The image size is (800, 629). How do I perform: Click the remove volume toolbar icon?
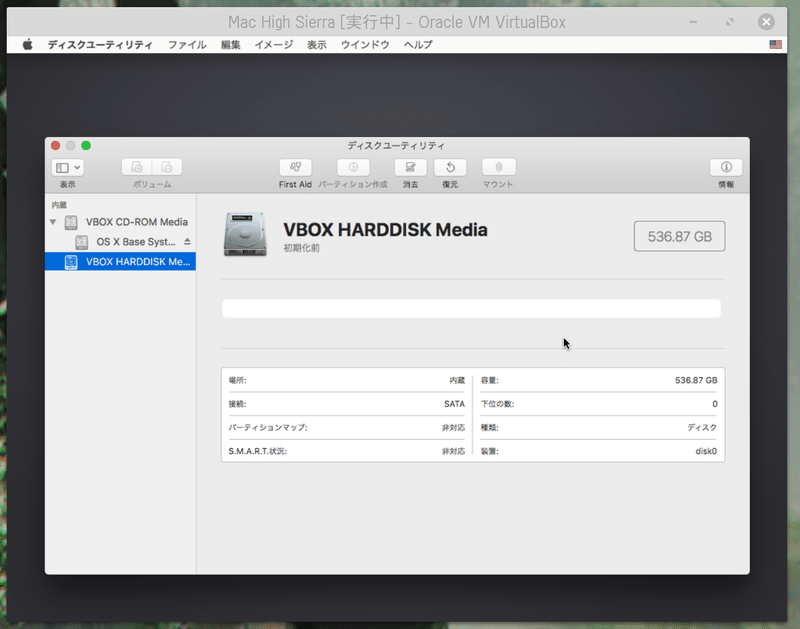[167, 167]
